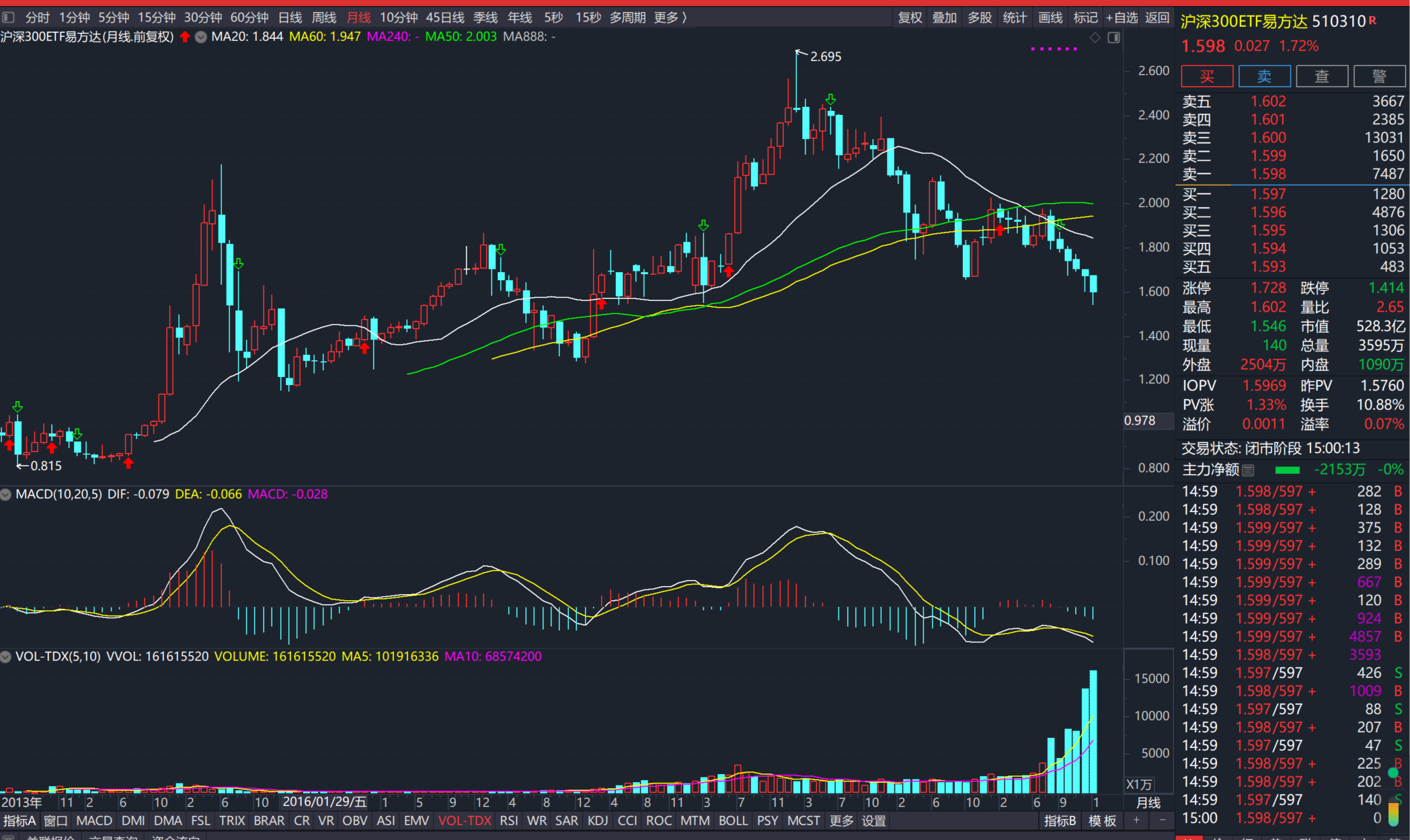This screenshot has width=1410, height=840.
Task: Click the red R marker beside 510310
Action: pos(1372,21)
